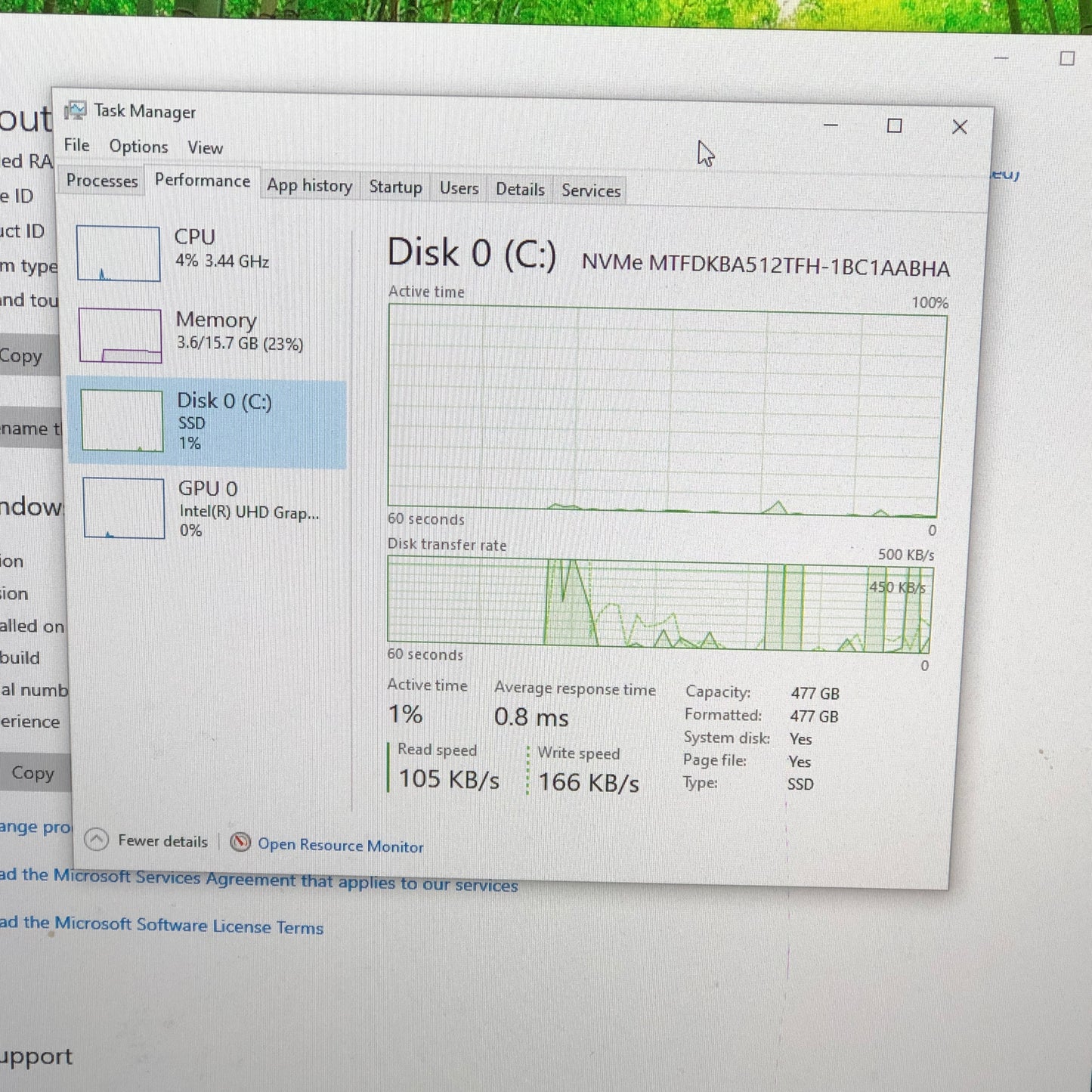
Task: Click the Formatted 477 GB value
Action: [x=814, y=716]
